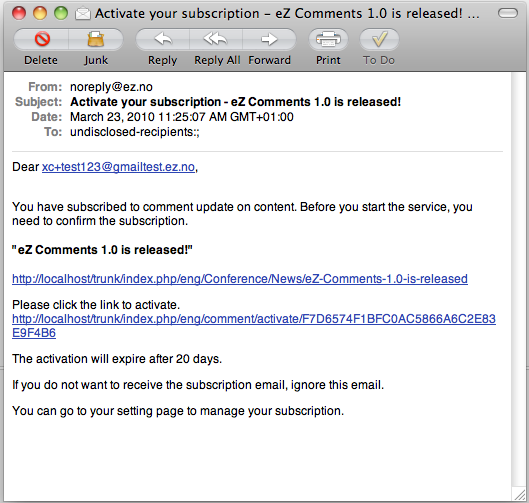The width and height of the screenshot is (529, 503).
Task: Click the Reply All arrows icon
Action: pyautogui.click(x=216, y=39)
